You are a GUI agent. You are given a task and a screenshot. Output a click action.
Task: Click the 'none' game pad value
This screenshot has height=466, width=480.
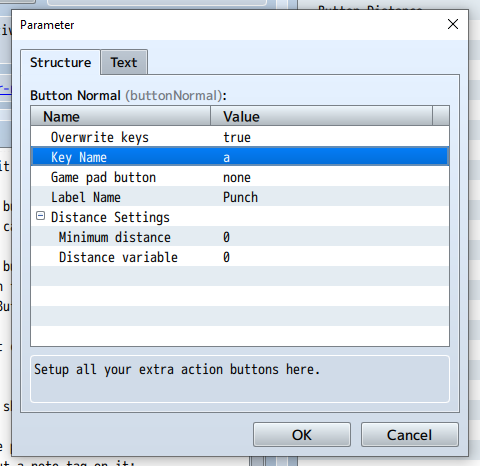(237, 177)
